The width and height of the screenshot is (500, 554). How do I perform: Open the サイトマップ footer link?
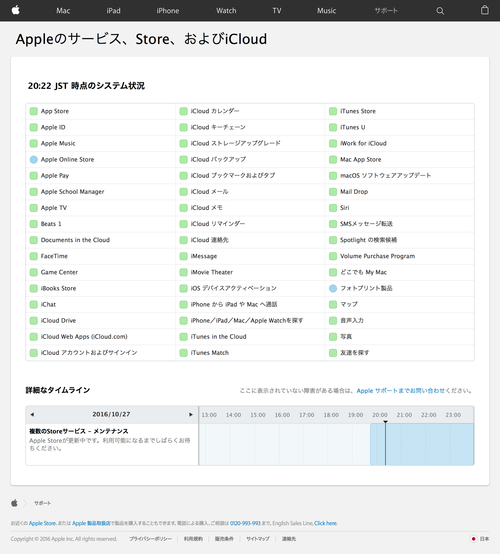click(x=258, y=539)
